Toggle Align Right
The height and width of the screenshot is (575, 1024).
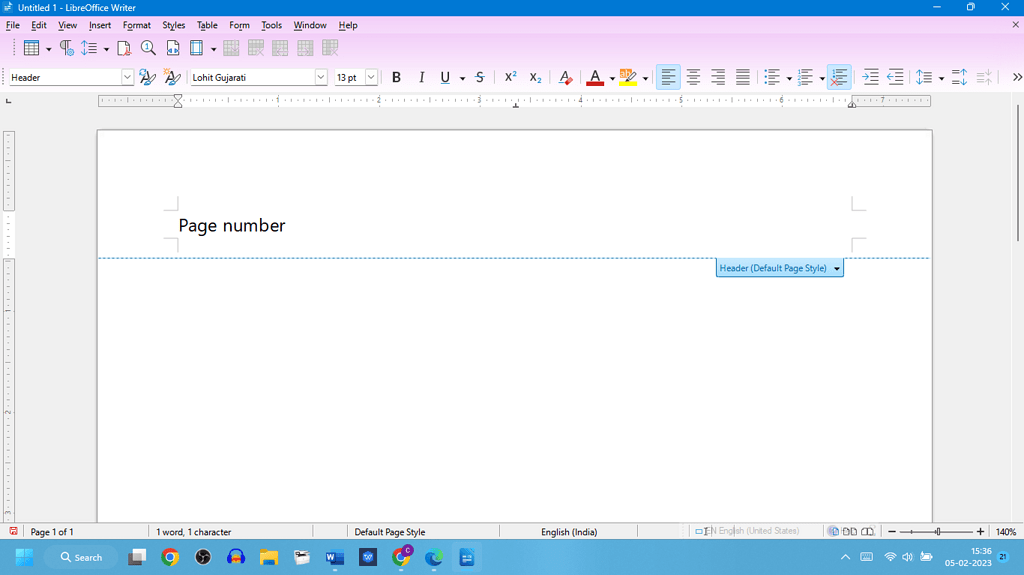pyautogui.click(x=718, y=77)
